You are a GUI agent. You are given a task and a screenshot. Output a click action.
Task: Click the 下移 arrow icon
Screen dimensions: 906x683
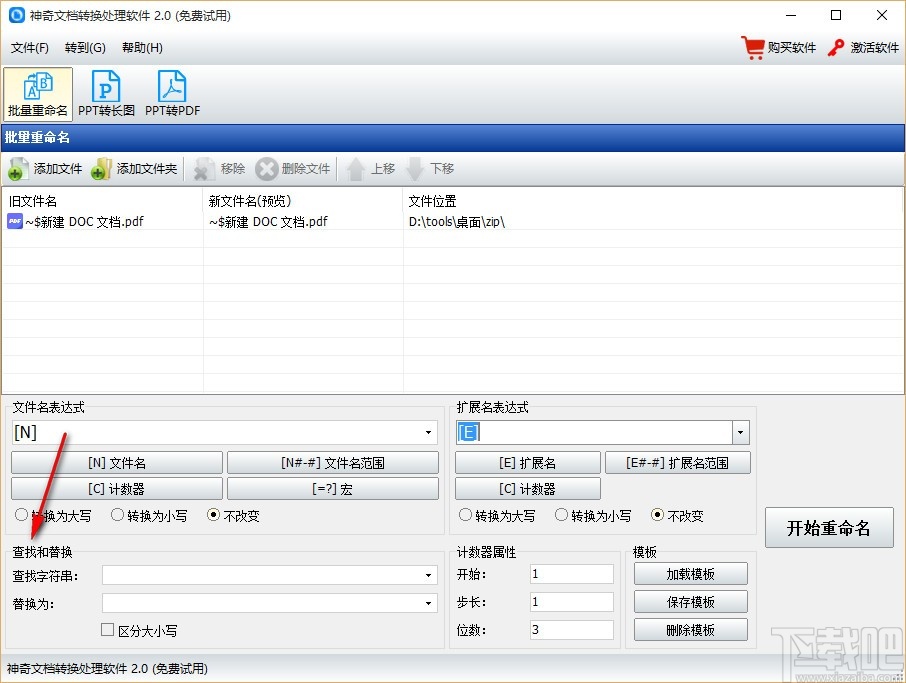click(x=415, y=169)
